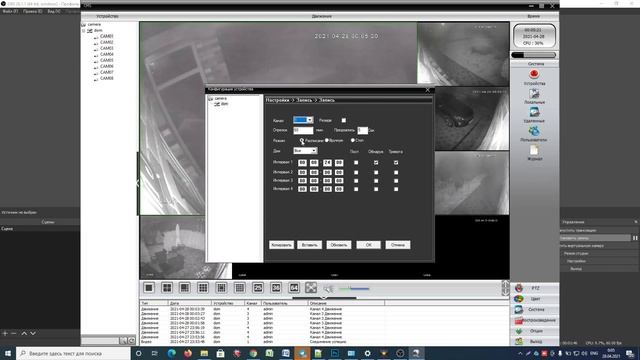This screenshot has height=360, width=640.
Task: Adjust the volume slider beside the speaker
Action: pyautogui.click(x=354, y=289)
